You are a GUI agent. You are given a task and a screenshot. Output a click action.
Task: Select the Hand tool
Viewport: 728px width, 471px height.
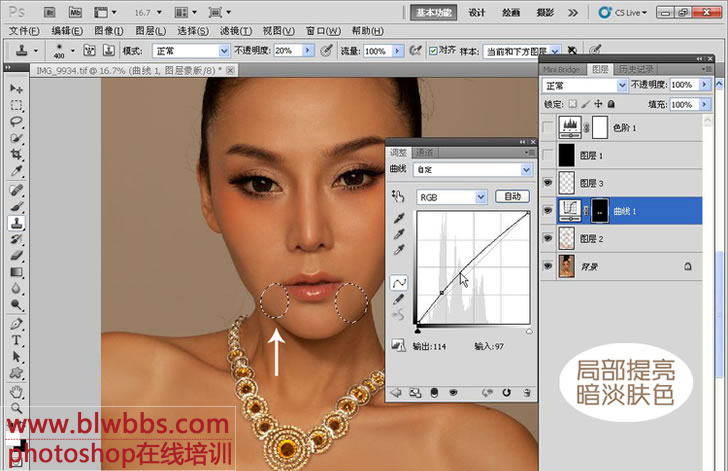pos(16,392)
